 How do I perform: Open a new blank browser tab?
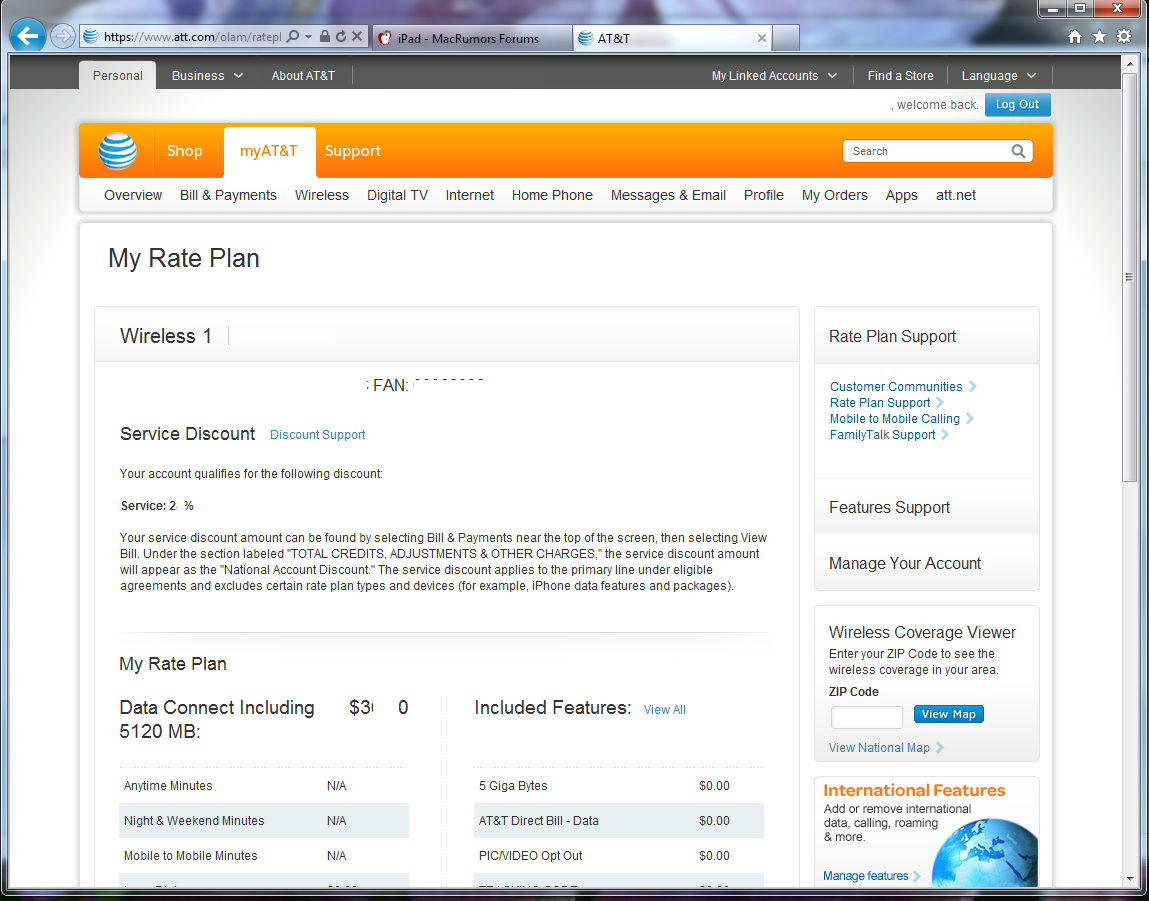[786, 38]
